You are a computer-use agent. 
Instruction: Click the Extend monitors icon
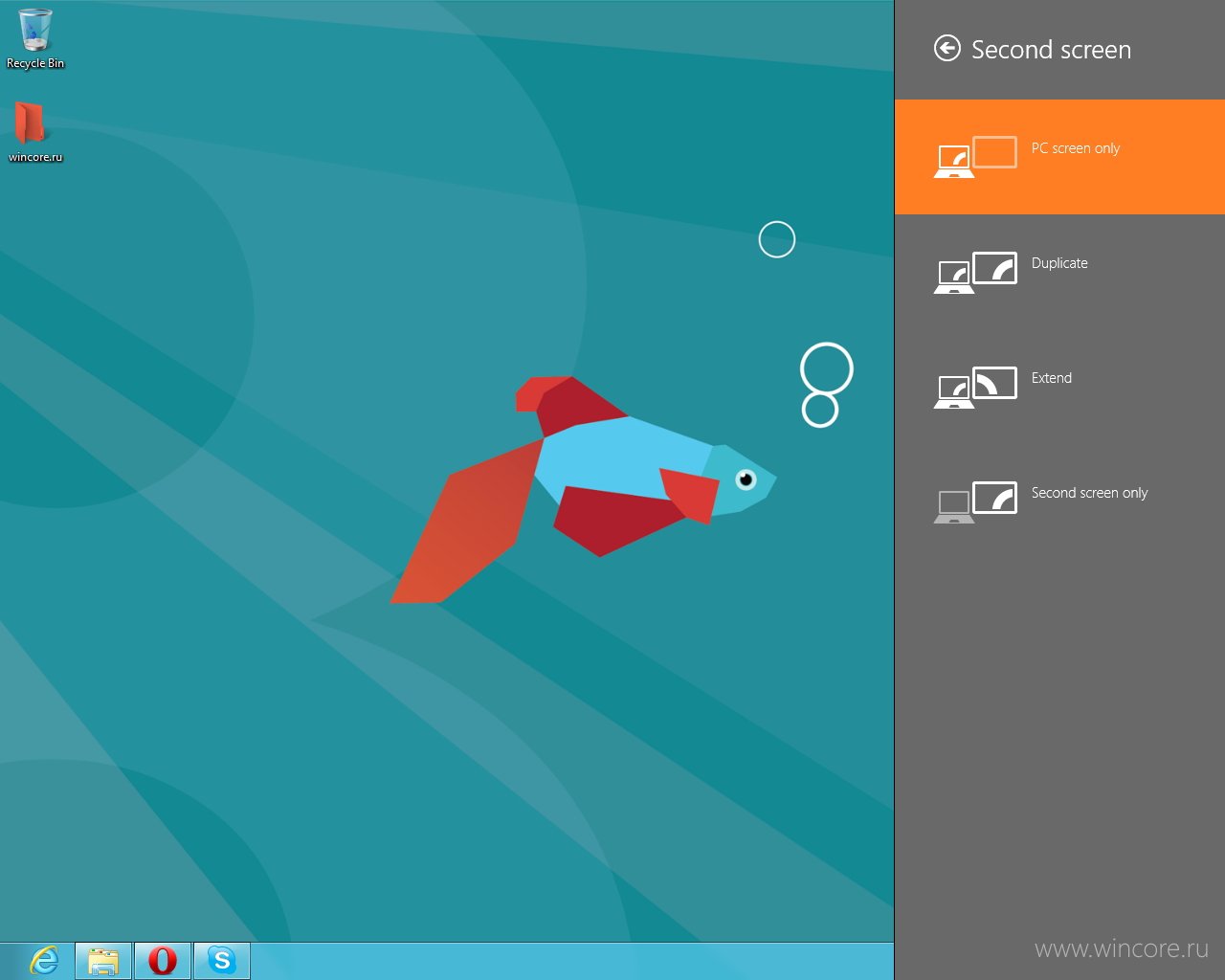[x=975, y=387]
